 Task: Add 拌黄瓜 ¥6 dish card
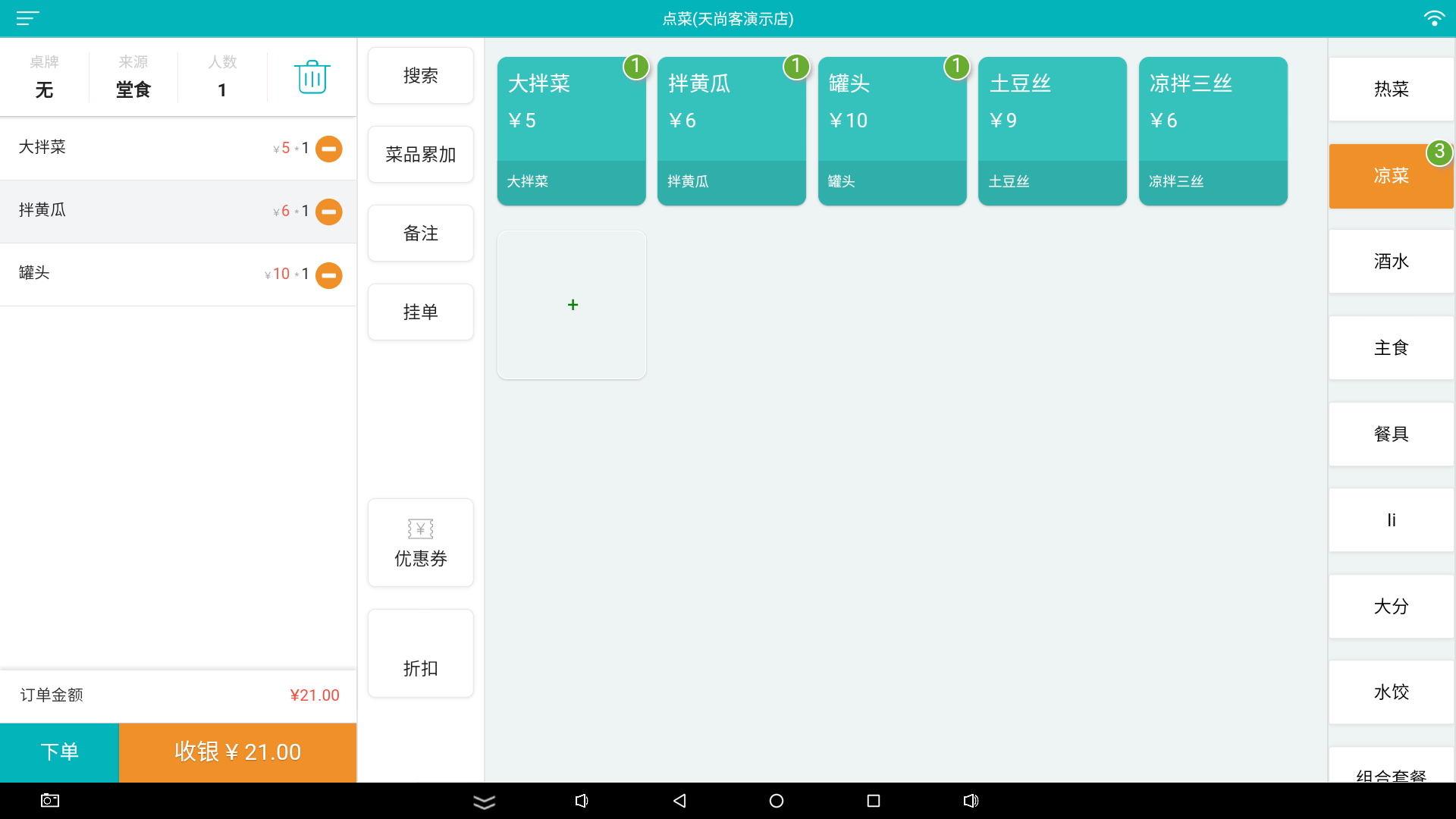(732, 131)
